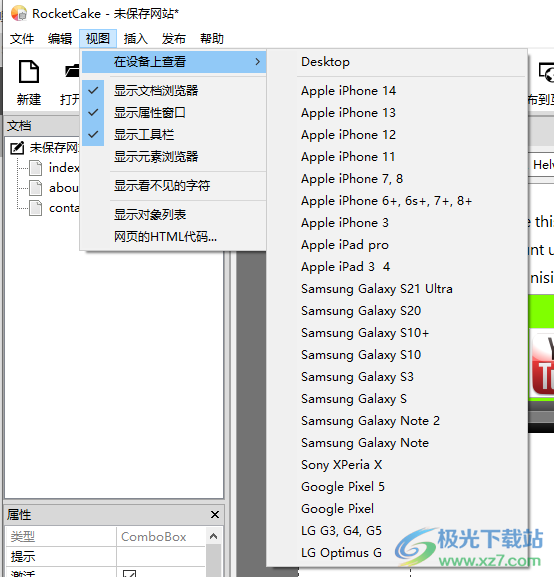554x577 pixels.
Task: Pick the plain Google Pixel entry
Action: click(x=397, y=509)
